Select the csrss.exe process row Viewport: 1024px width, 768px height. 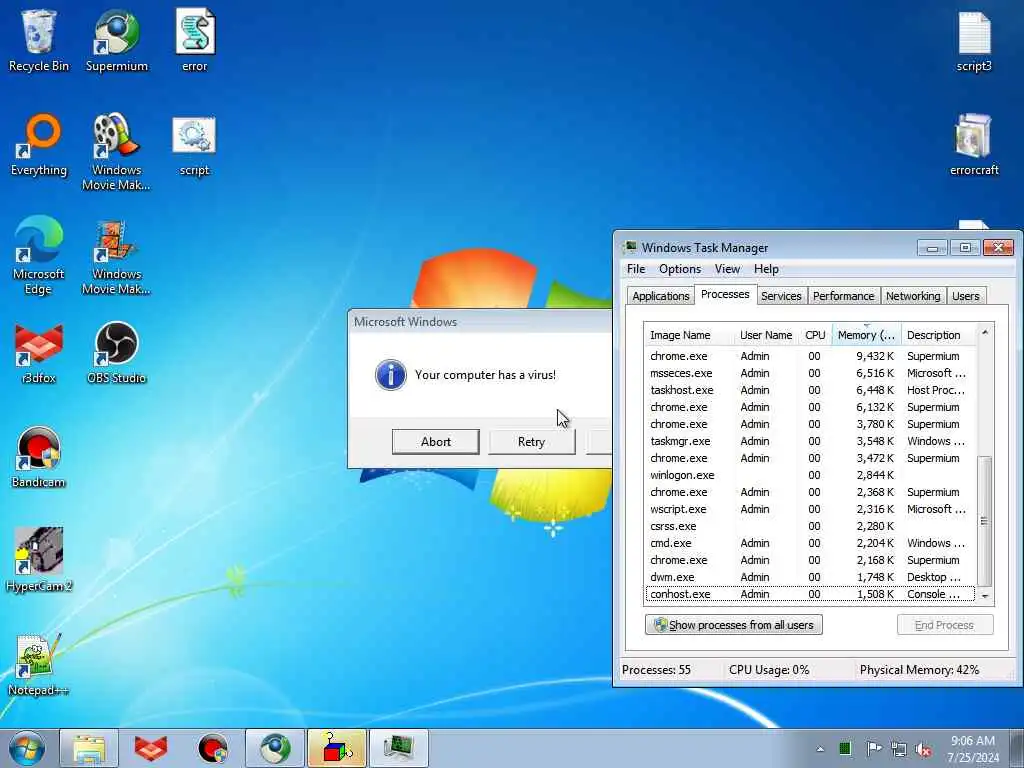pos(810,526)
